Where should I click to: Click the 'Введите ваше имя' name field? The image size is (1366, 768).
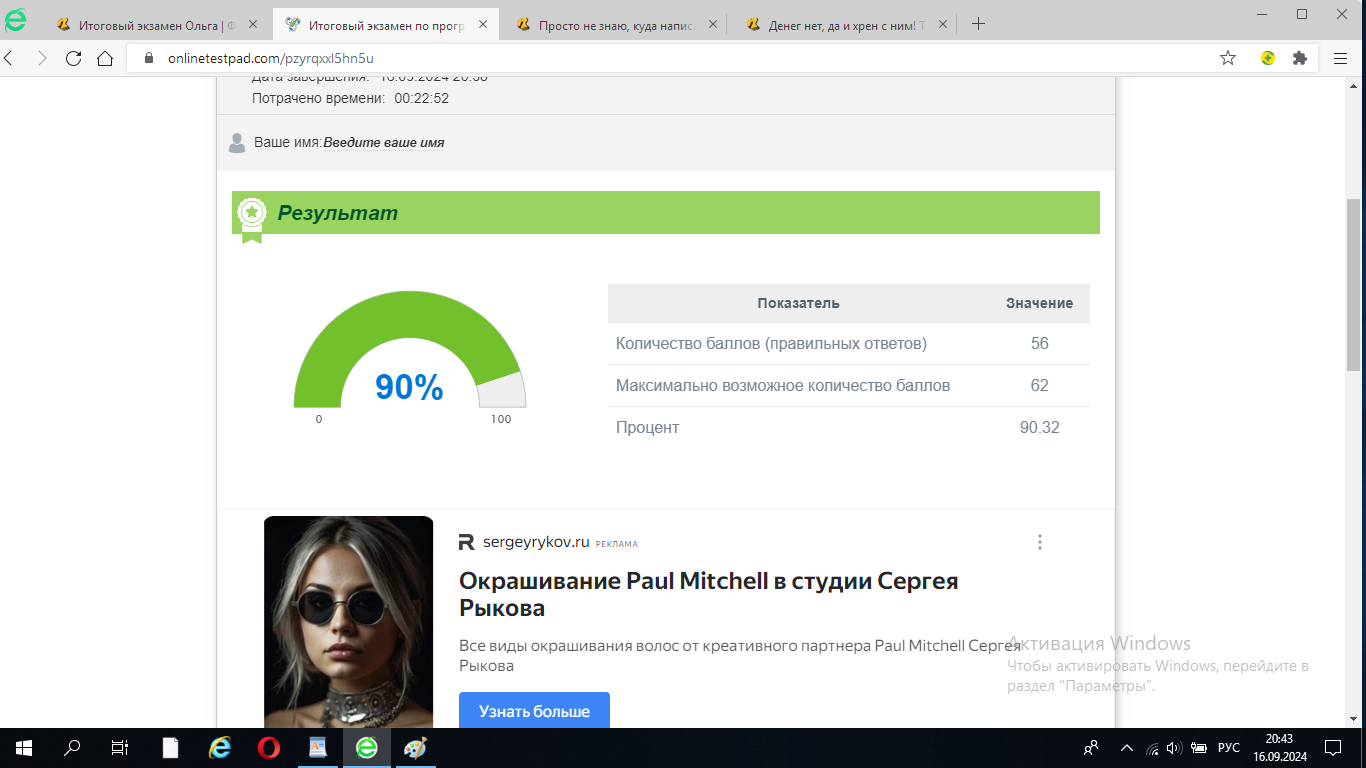pos(384,143)
